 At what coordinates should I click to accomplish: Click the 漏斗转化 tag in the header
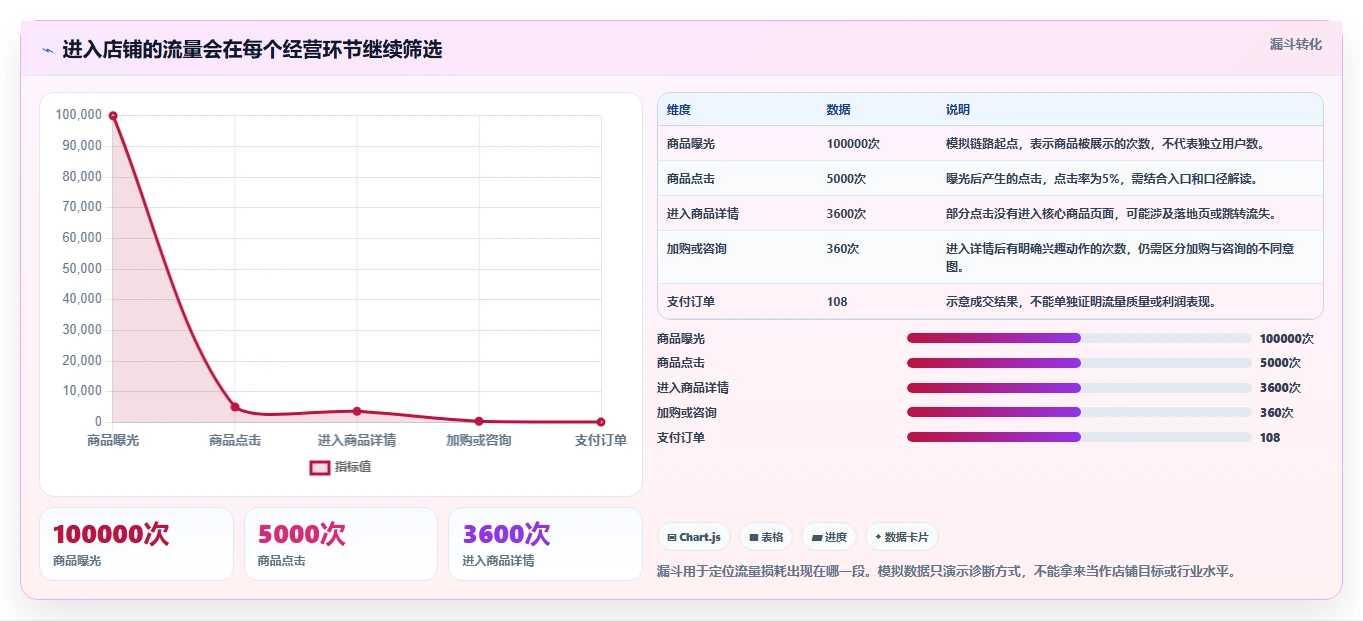[1295, 44]
